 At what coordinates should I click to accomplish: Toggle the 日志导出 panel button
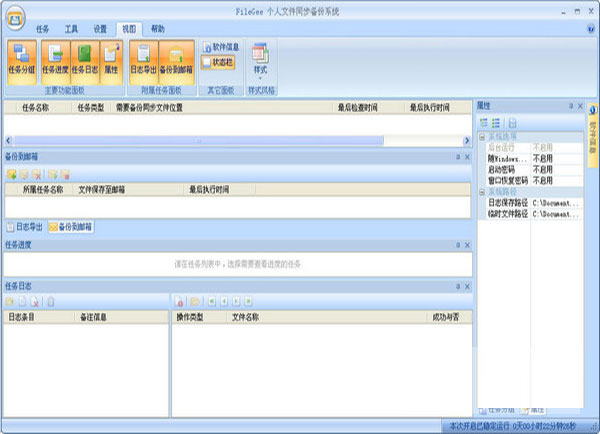coord(143,62)
